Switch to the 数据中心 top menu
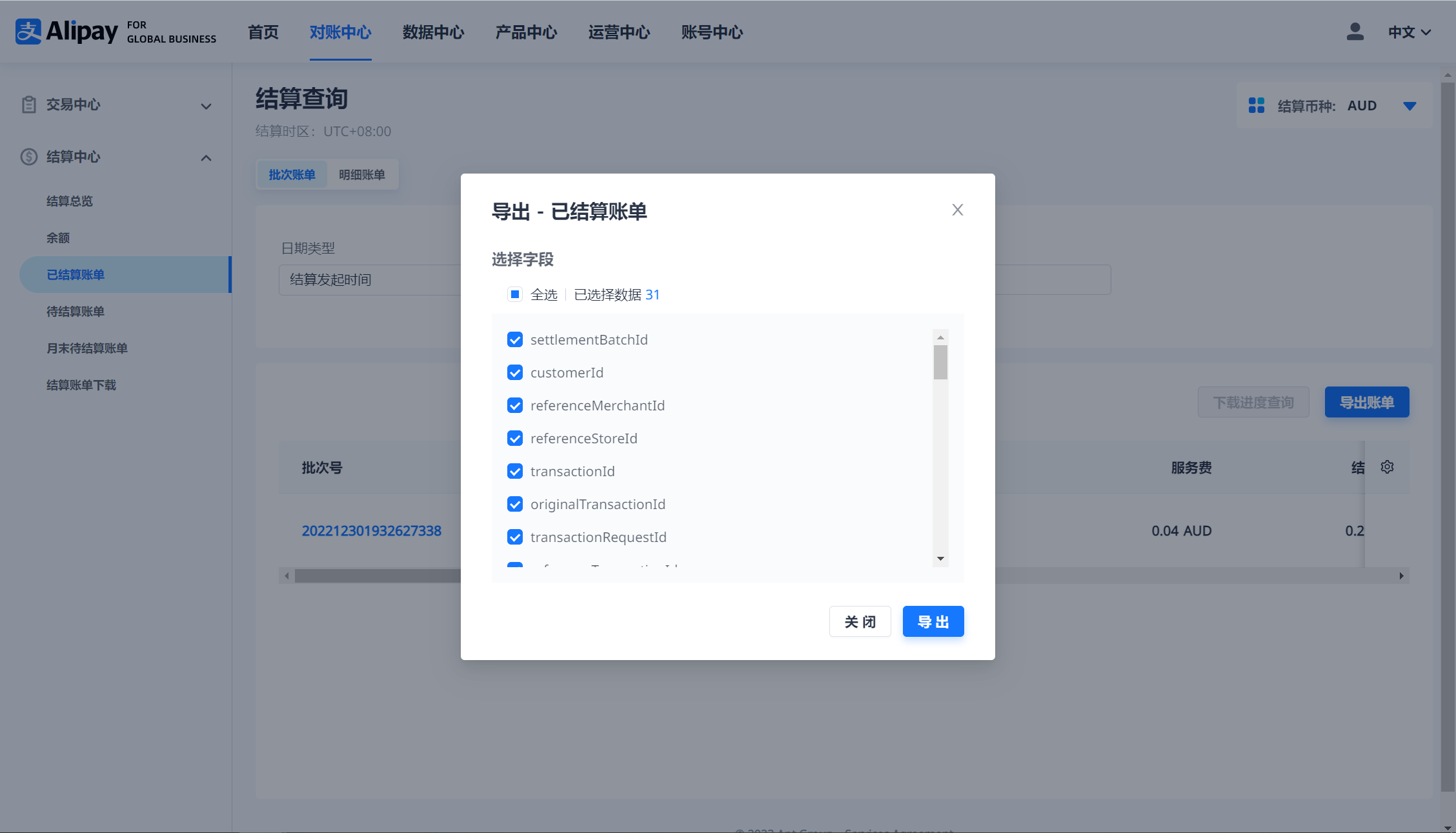1456x833 pixels. coord(433,32)
